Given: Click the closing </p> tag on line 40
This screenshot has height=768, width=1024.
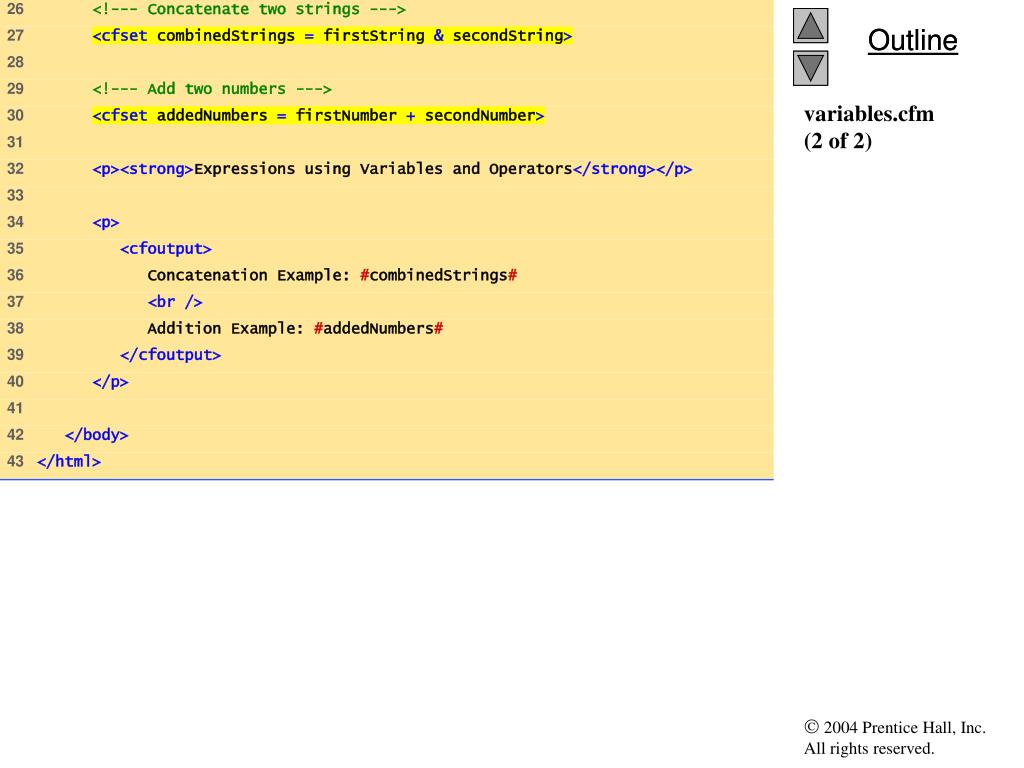Looking at the screenshot, I should [x=110, y=382].
